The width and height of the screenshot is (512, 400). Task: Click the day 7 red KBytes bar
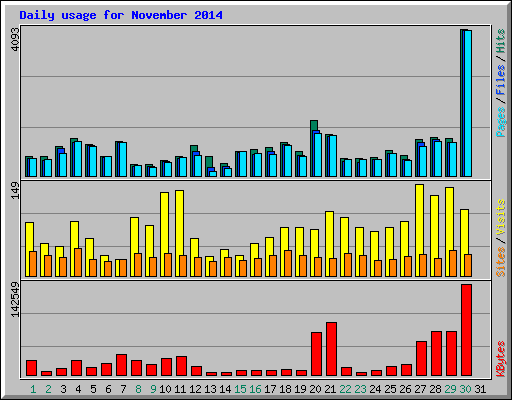pos(121,365)
